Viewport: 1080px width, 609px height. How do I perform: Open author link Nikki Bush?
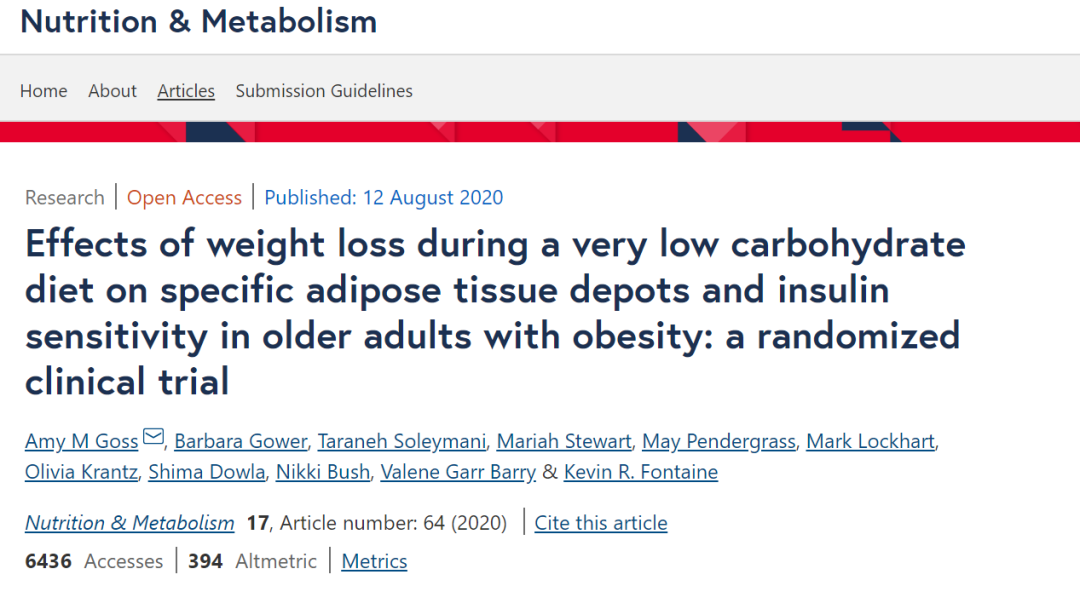tap(323, 472)
